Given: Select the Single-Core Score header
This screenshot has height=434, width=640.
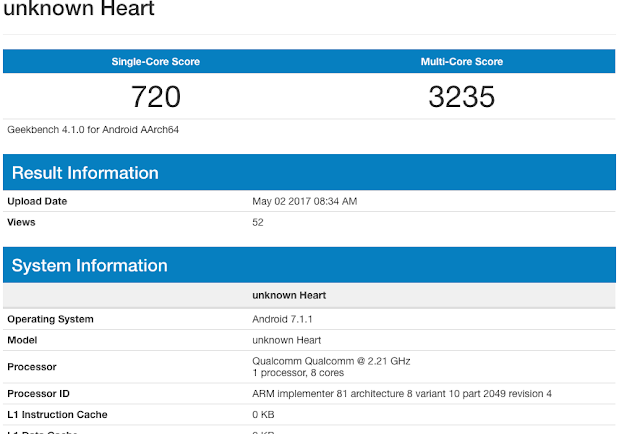Looking at the screenshot, I should pyautogui.click(x=156, y=62).
